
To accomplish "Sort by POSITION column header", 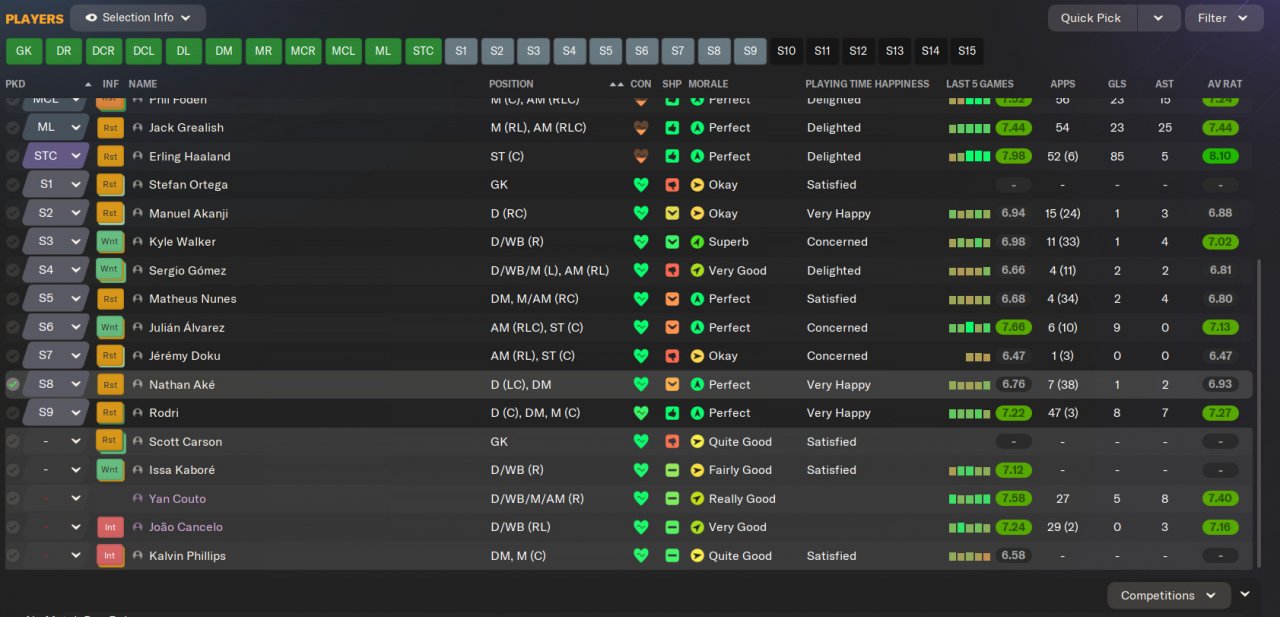I will (x=511, y=84).
